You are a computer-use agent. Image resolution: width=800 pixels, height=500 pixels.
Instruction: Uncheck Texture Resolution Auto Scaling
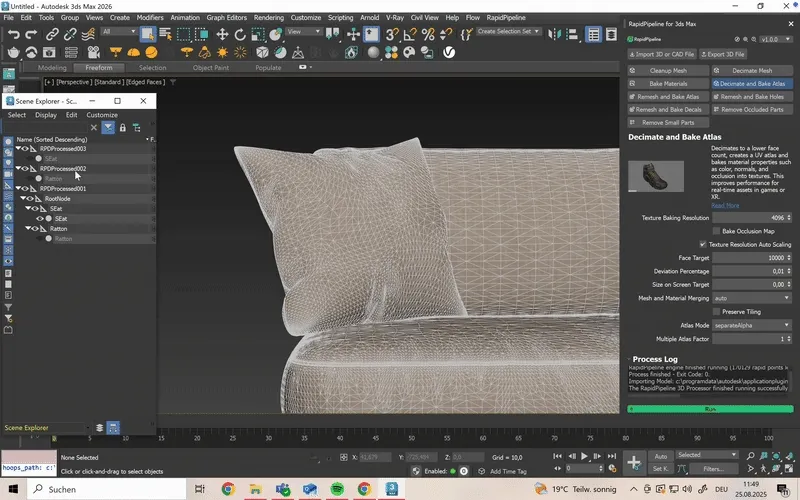(x=703, y=244)
